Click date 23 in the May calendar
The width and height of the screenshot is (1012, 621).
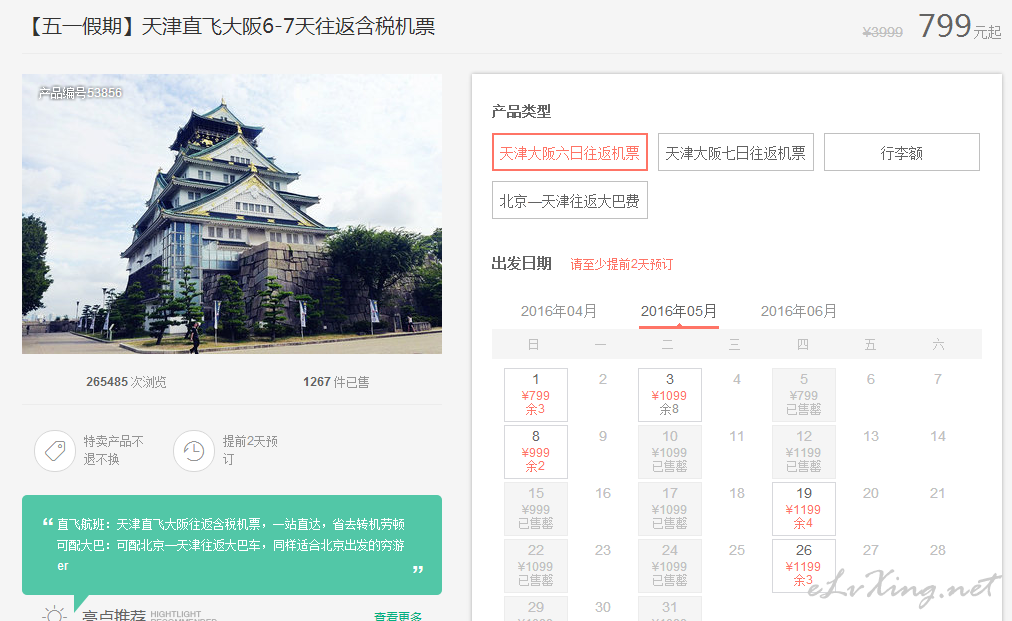pos(603,550)
